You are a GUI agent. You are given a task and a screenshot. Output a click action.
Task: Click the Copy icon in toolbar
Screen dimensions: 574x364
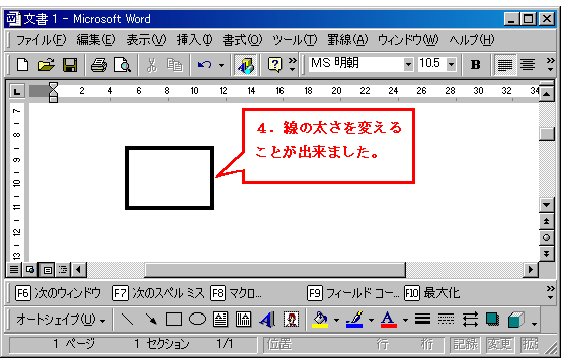tap(174, 65)
